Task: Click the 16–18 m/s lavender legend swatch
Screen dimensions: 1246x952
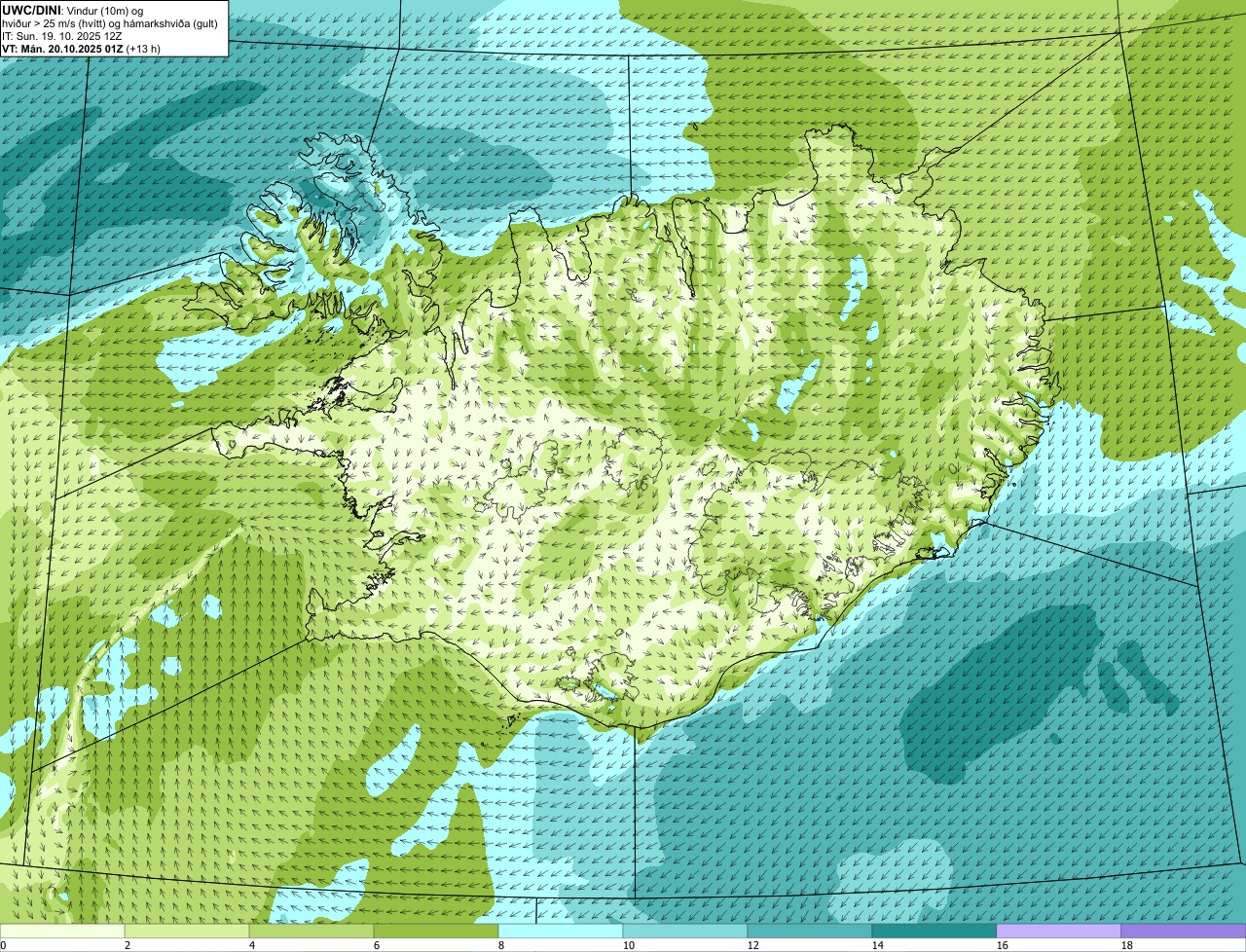Action: point(1059,931)
